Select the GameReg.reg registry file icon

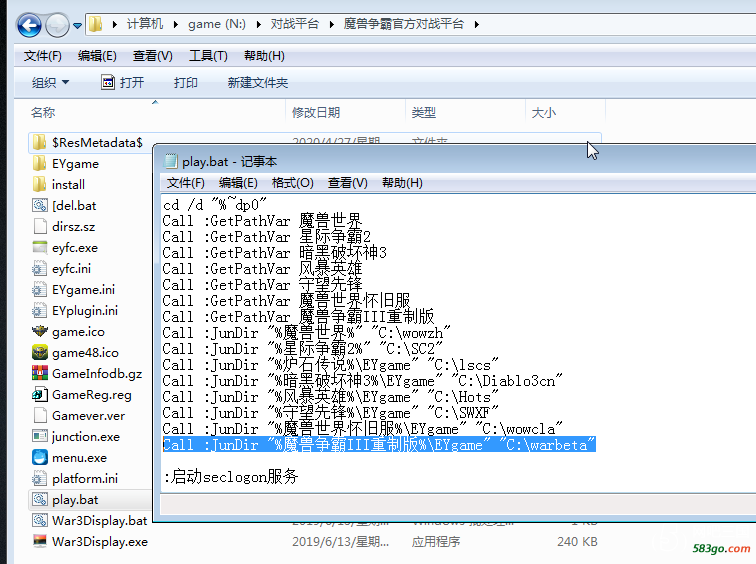point(40,394)
